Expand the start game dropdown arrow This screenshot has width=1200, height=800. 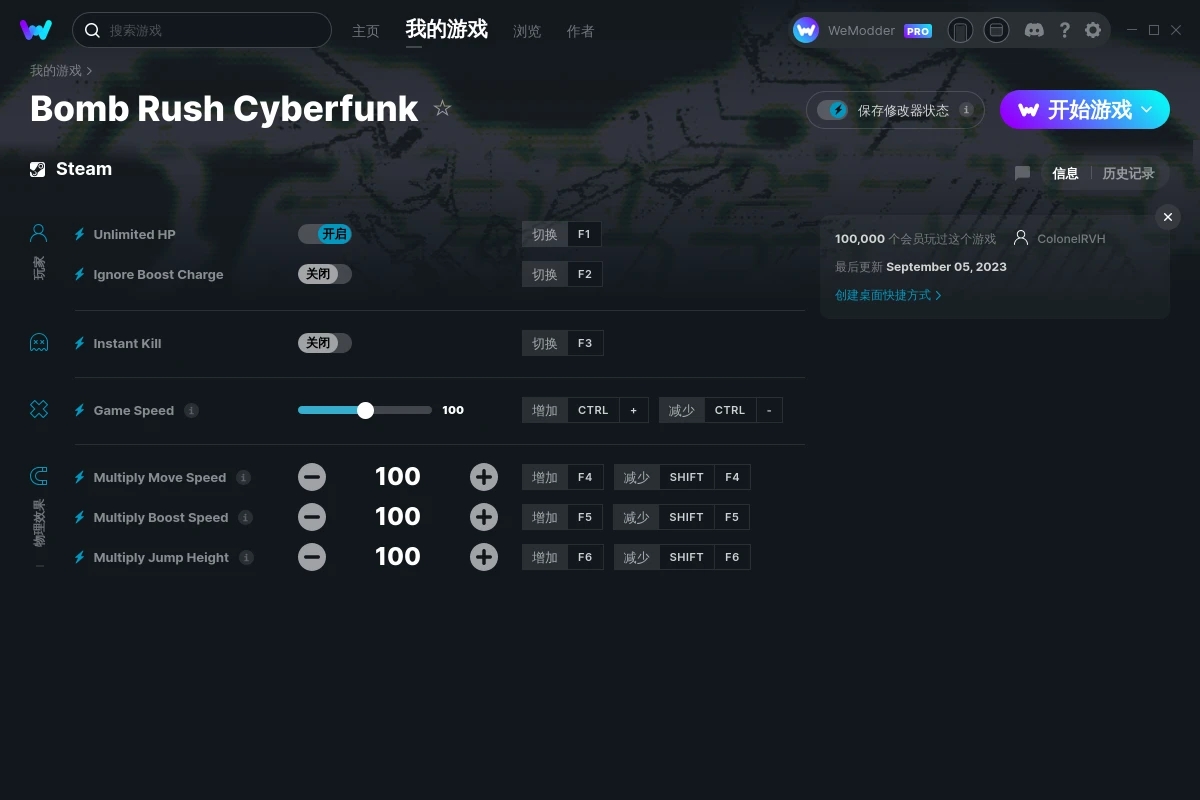1147,109
